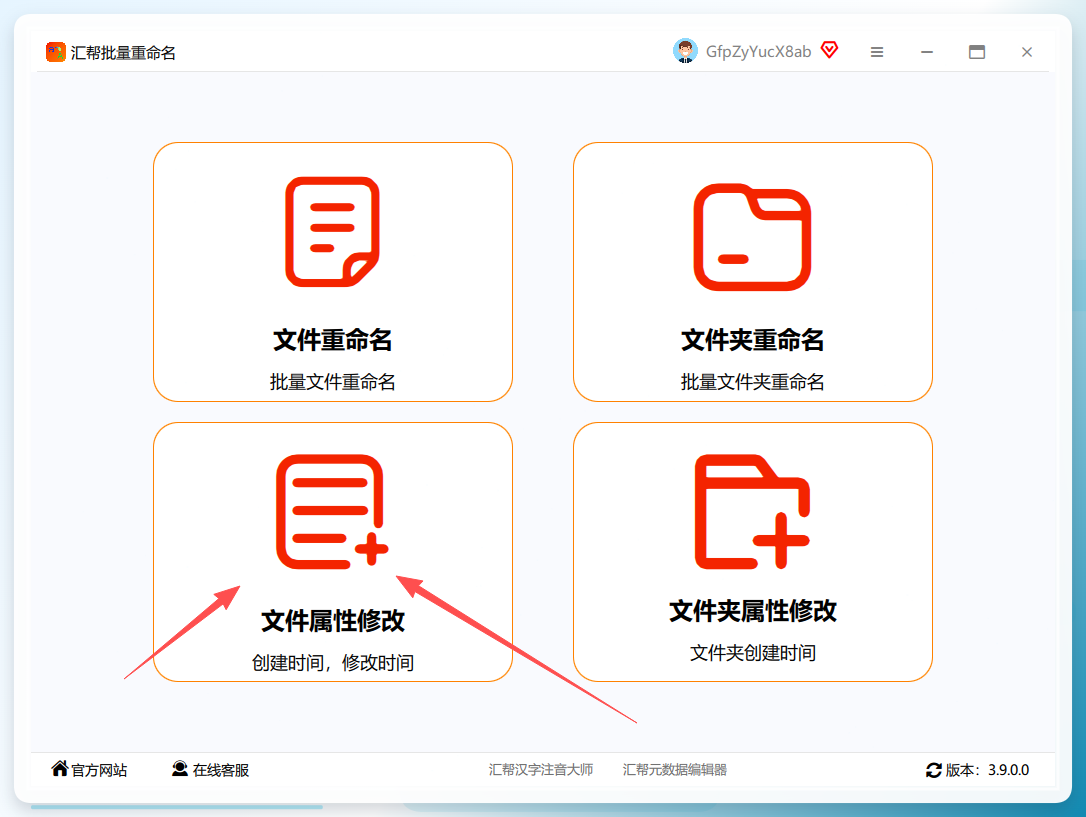
Task: Select the 文件夹属性修改 title text
Action: click(x=753, y=611)
